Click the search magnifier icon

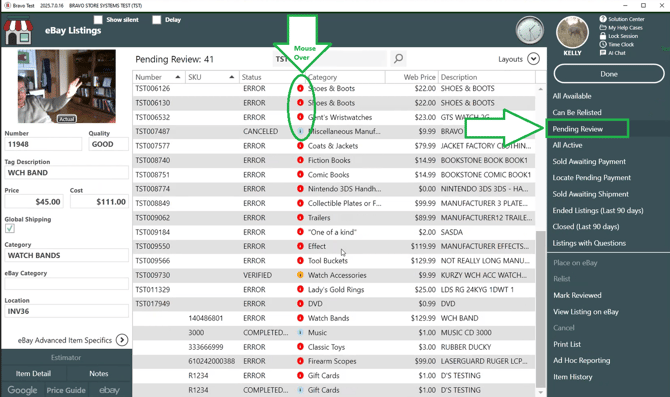398,59
